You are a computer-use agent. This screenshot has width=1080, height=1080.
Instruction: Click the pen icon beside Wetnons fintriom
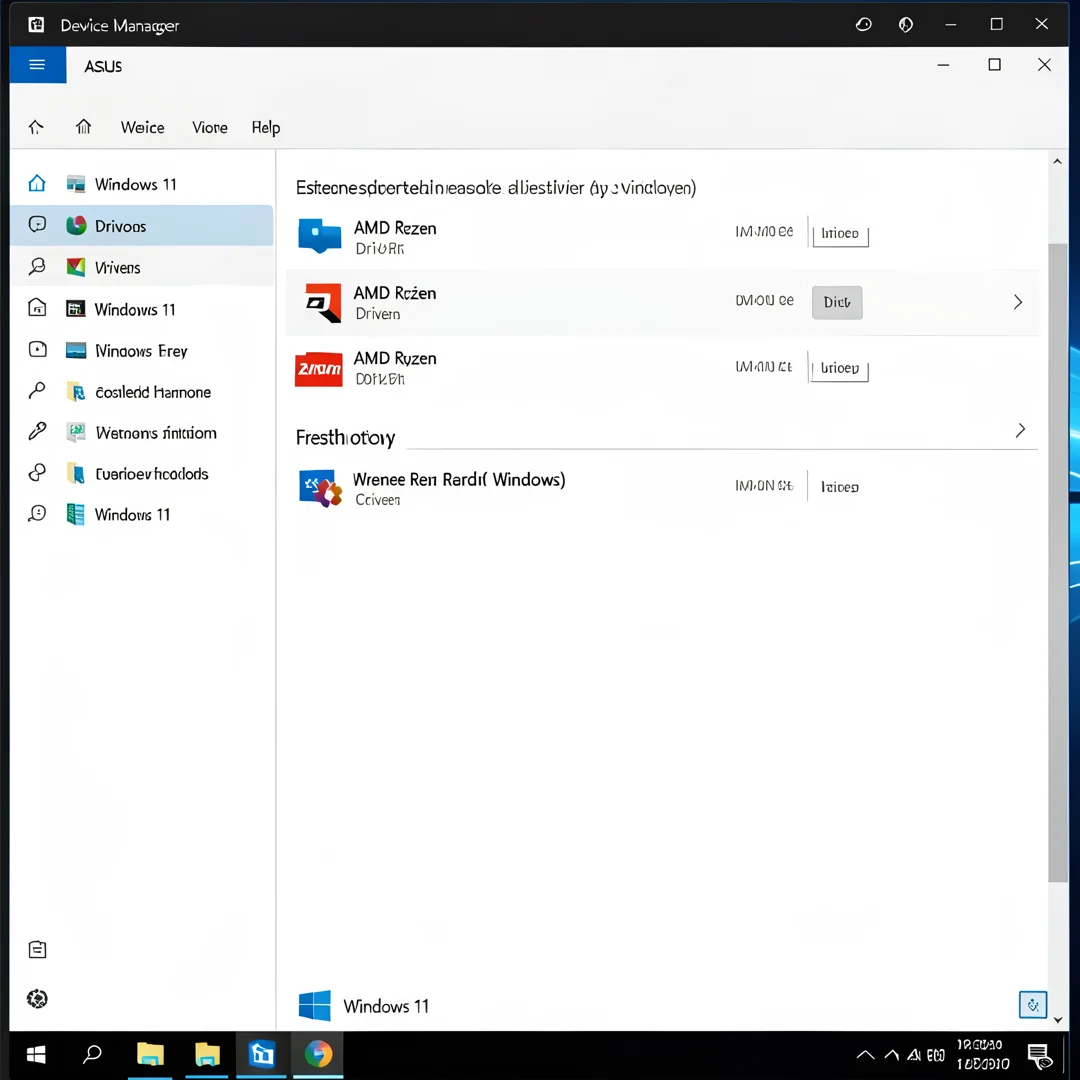pyautogui.click(x=37, y=431)
